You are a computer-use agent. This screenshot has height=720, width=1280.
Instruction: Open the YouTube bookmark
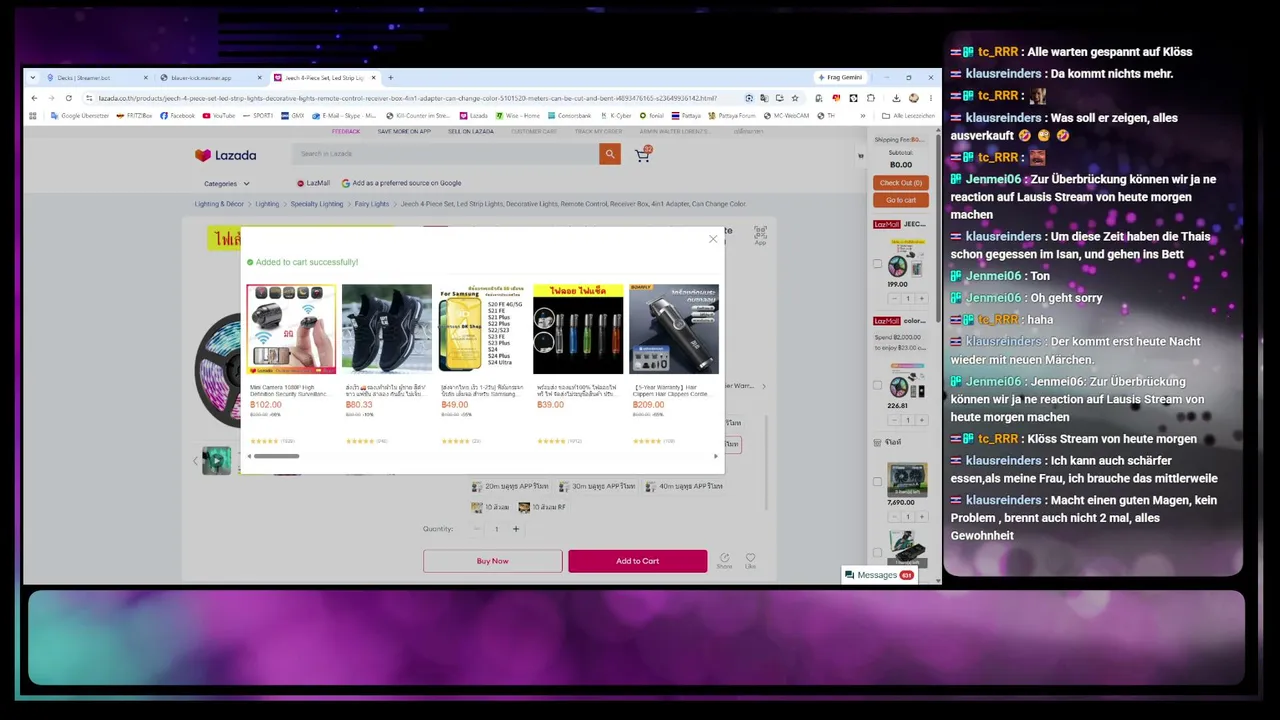[219, 115]
